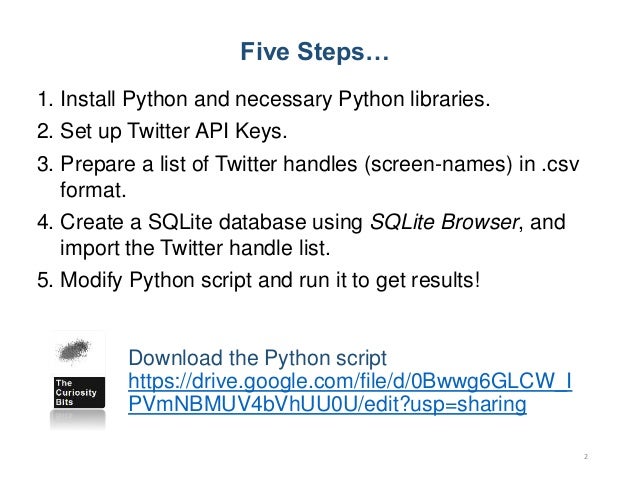The width and height of the screenshot is (638, 479).
Task: Click the grey smudge graphic above the logo
Action: pos(74,350)
